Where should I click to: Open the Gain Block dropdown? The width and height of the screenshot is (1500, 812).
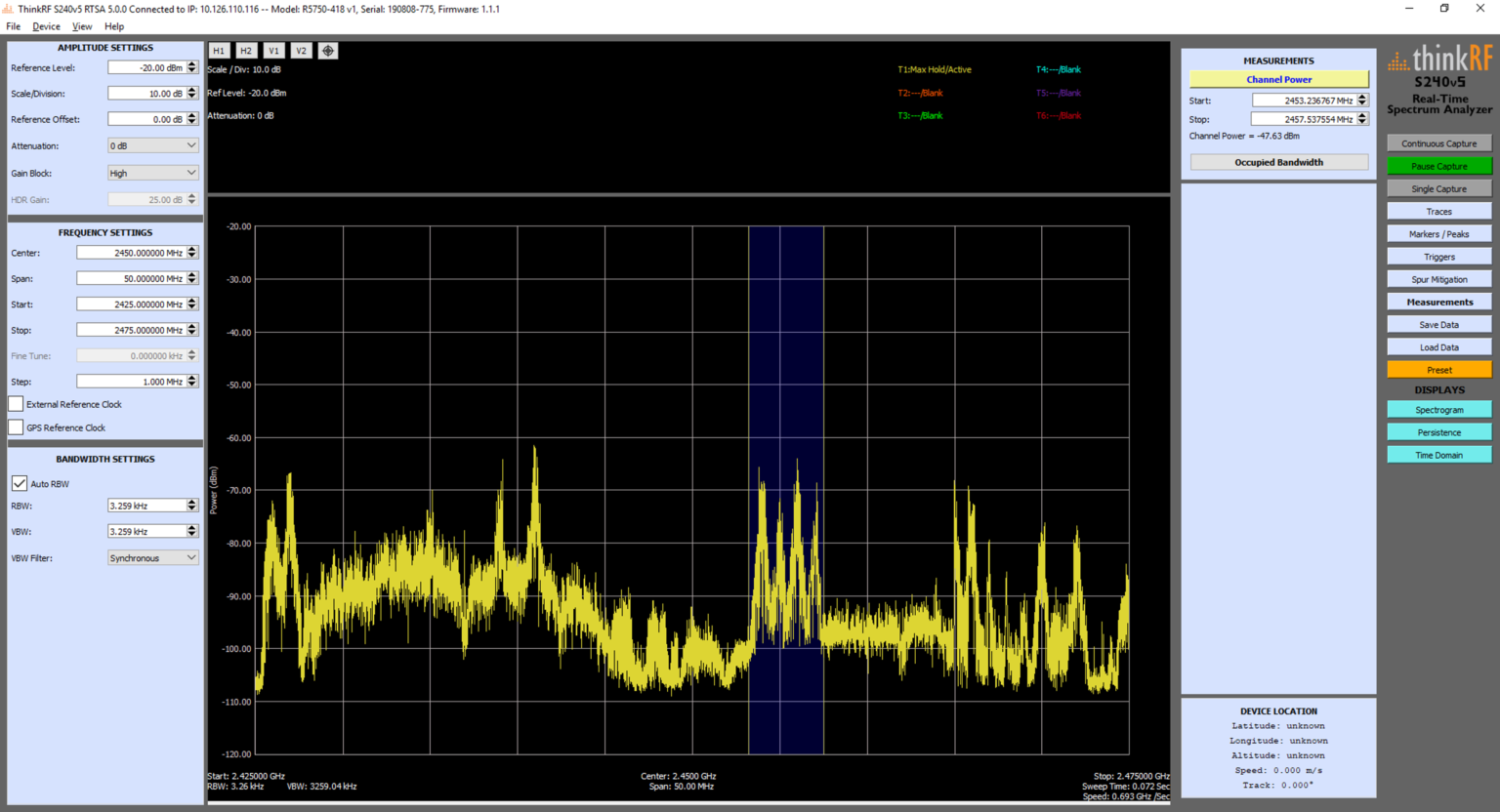[x=152, y=172]
